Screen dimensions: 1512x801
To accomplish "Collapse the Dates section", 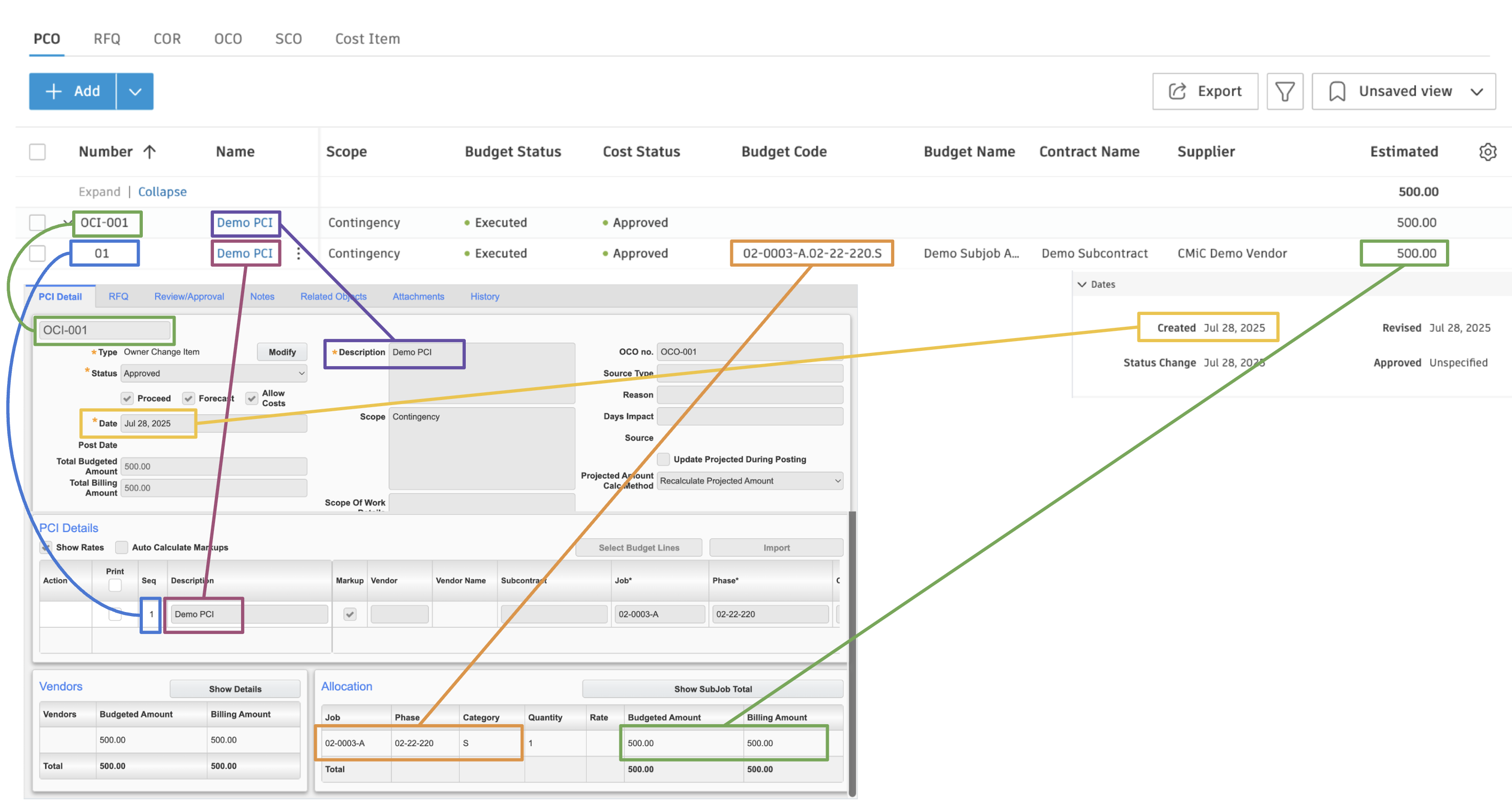I will tap(1082, 284).
